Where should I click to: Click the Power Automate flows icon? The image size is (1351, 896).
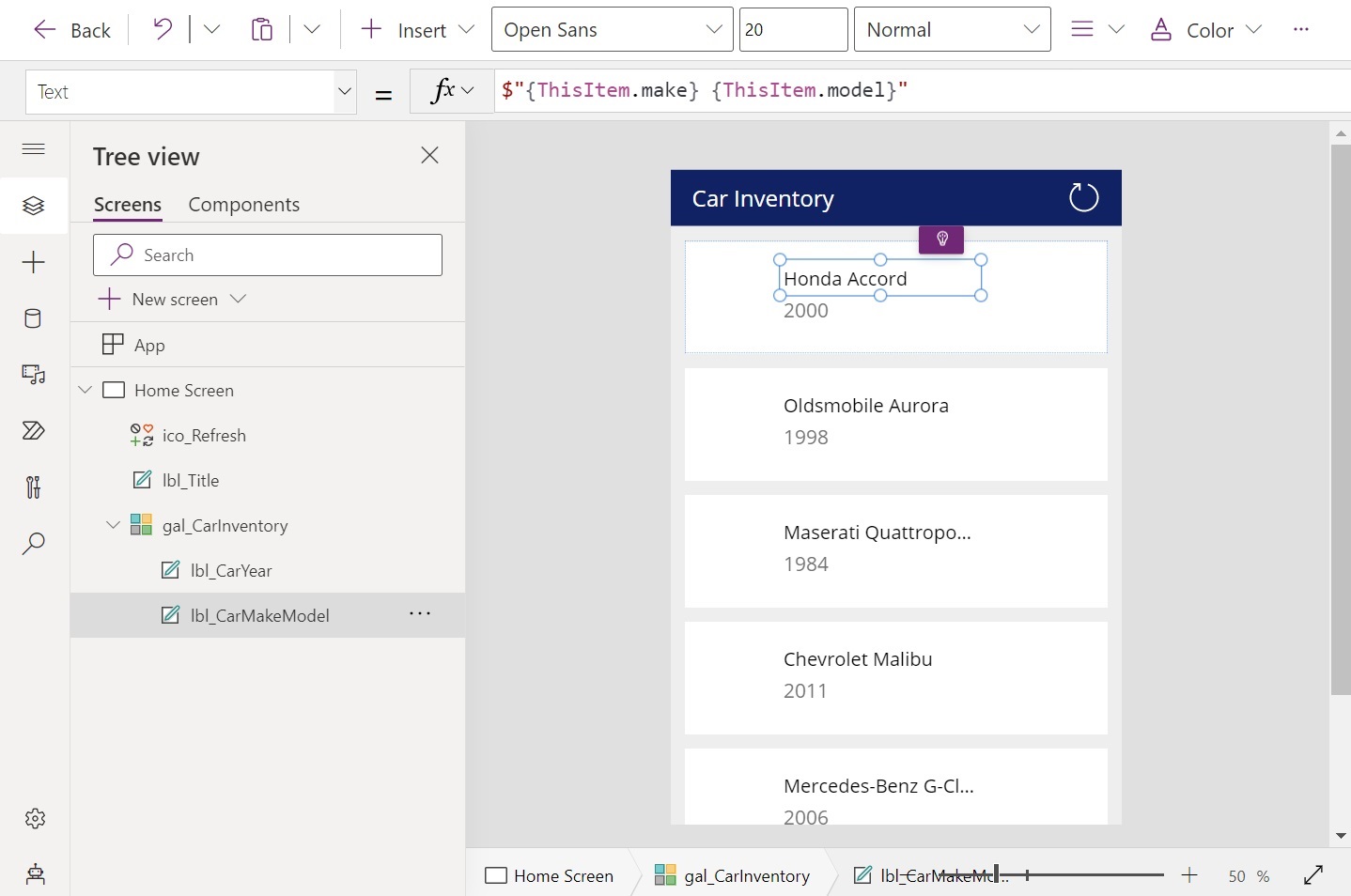(33, 431)
